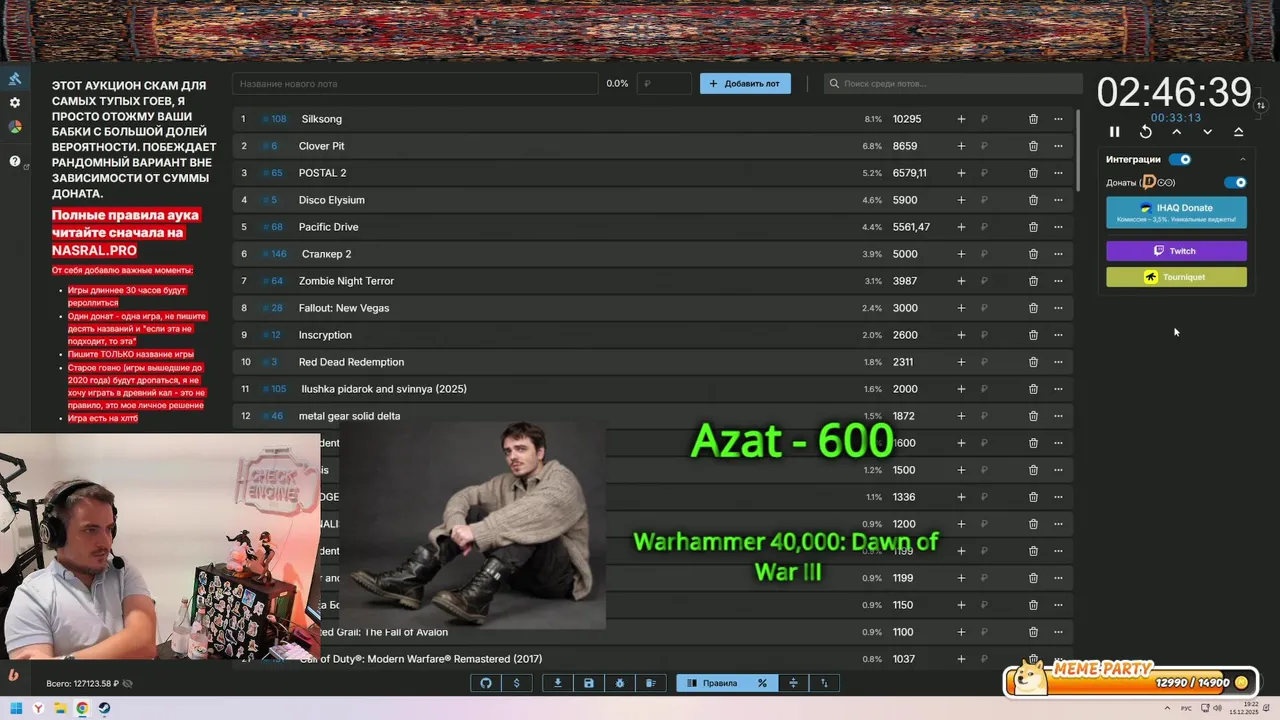Click the swap arrows icon beside the timer

(1261, 105)
